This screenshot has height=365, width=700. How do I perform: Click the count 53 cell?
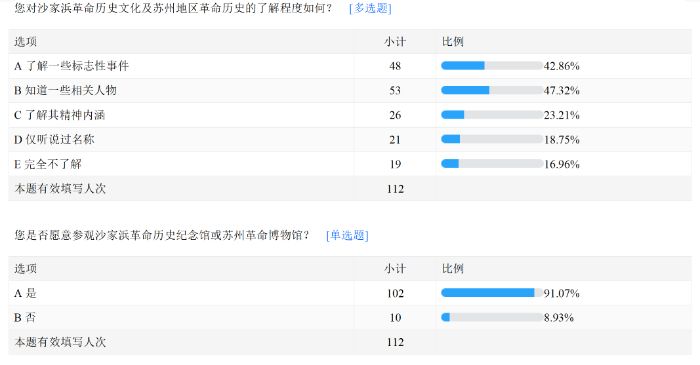395,91
